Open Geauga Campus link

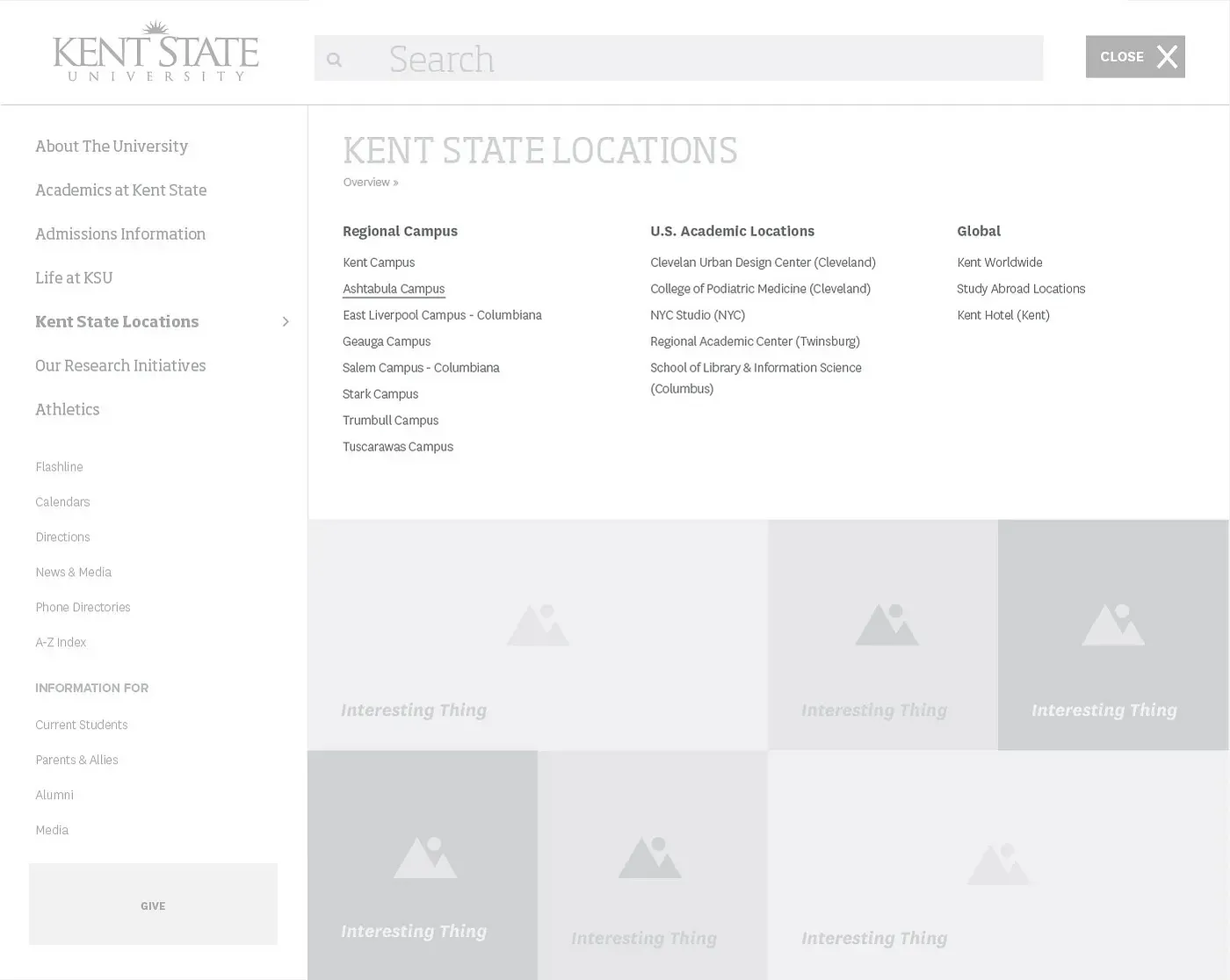click(387, 341)
